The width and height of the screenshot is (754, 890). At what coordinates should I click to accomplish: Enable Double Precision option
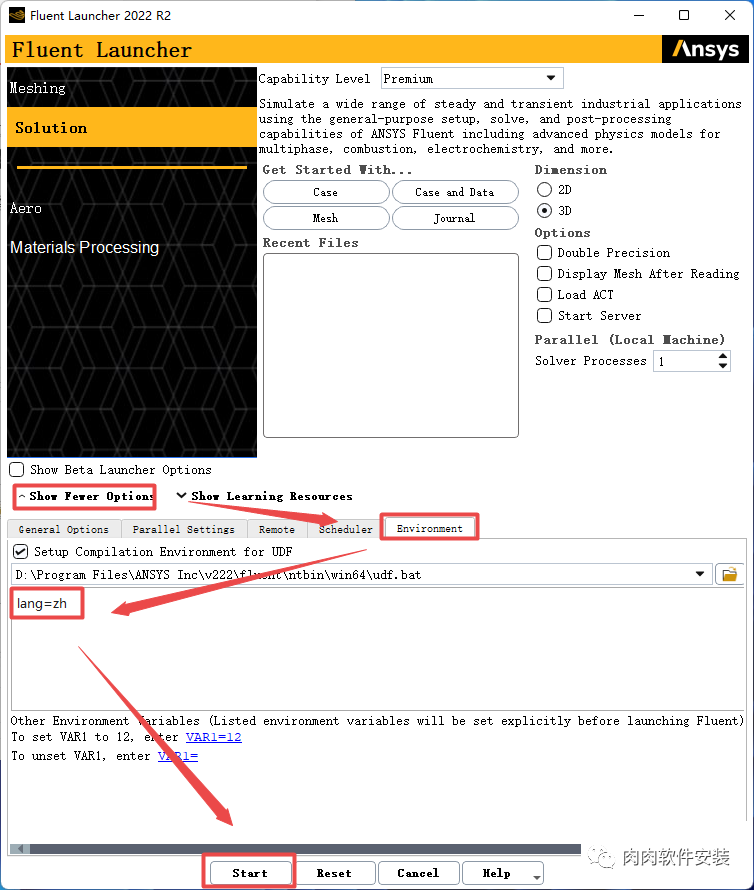(x=544, y=253)
